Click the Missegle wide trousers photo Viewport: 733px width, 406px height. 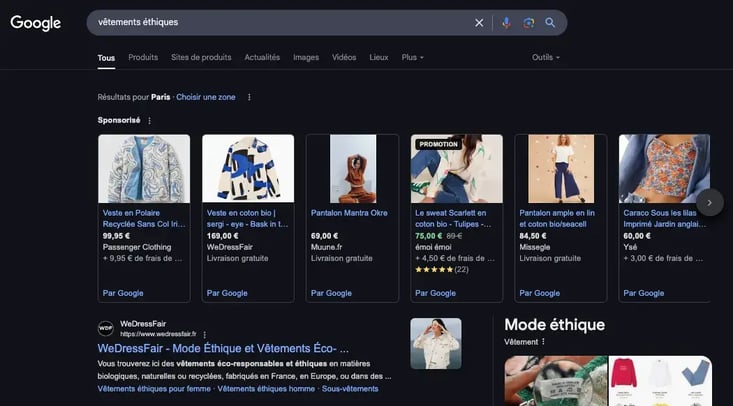(x=561, y=169)
